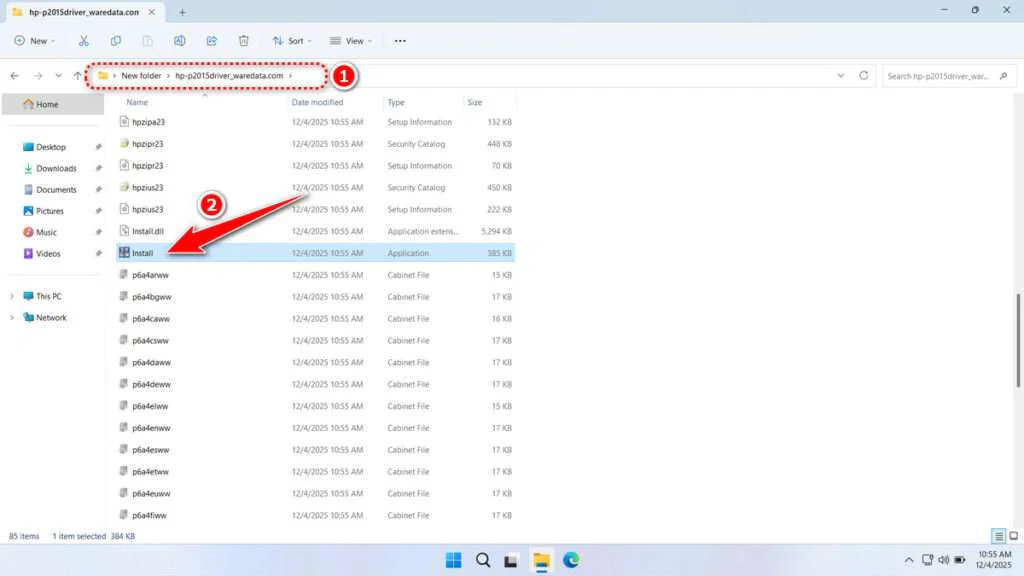
Task: Open the See more three-dots menu
Action: [x=400, y=41]
